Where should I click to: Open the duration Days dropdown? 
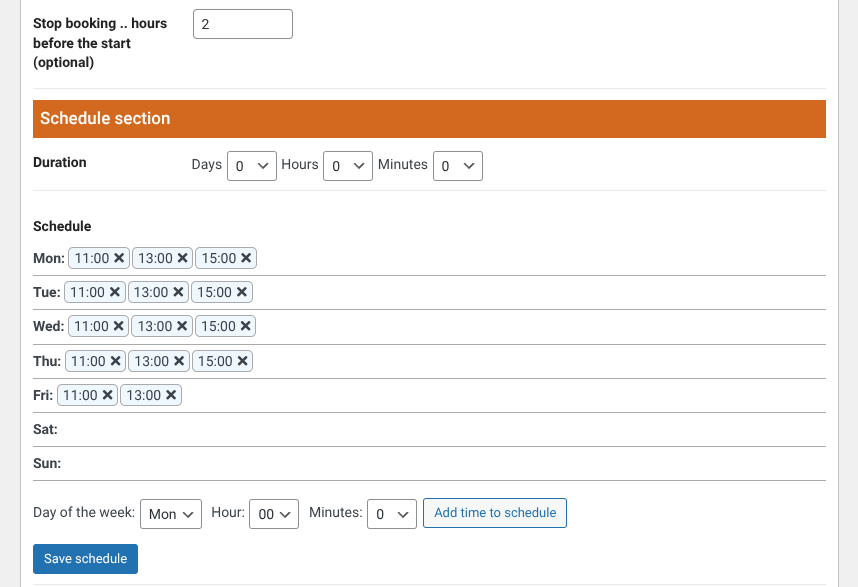(x=251, y=166)
